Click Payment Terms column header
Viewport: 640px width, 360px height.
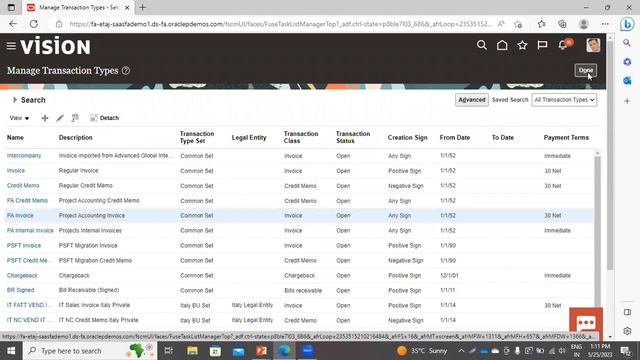566,138
